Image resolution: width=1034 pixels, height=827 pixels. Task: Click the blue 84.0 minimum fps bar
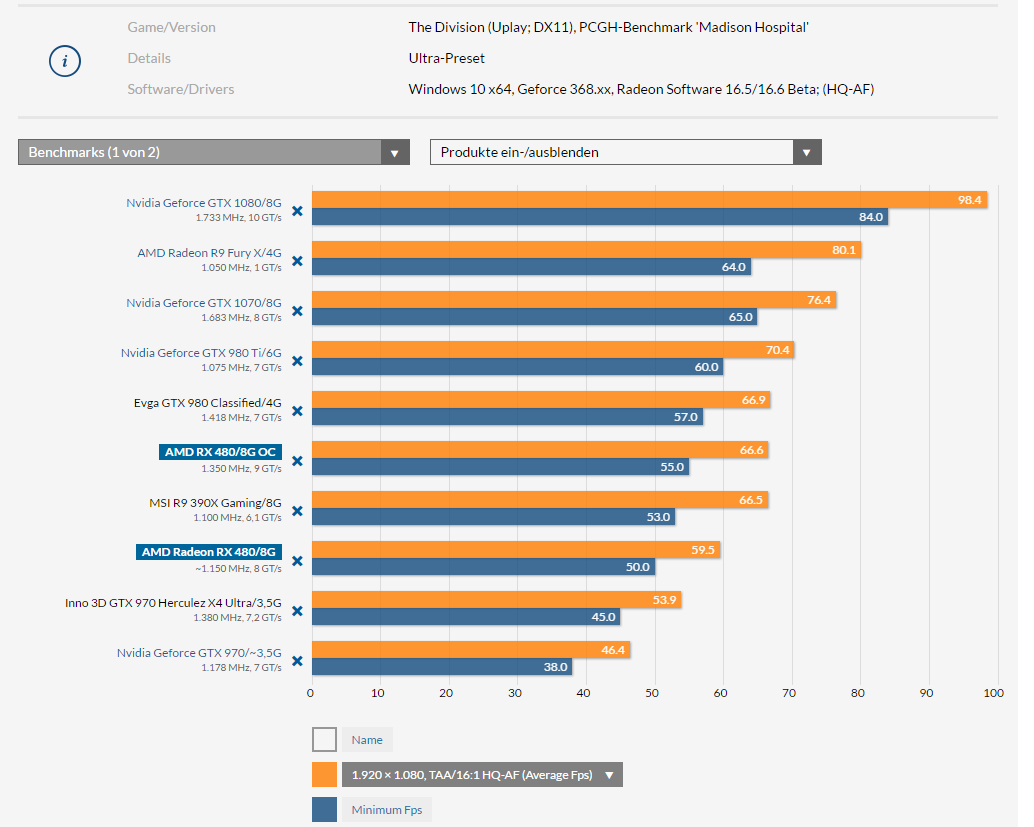click(x=600, y=217)
